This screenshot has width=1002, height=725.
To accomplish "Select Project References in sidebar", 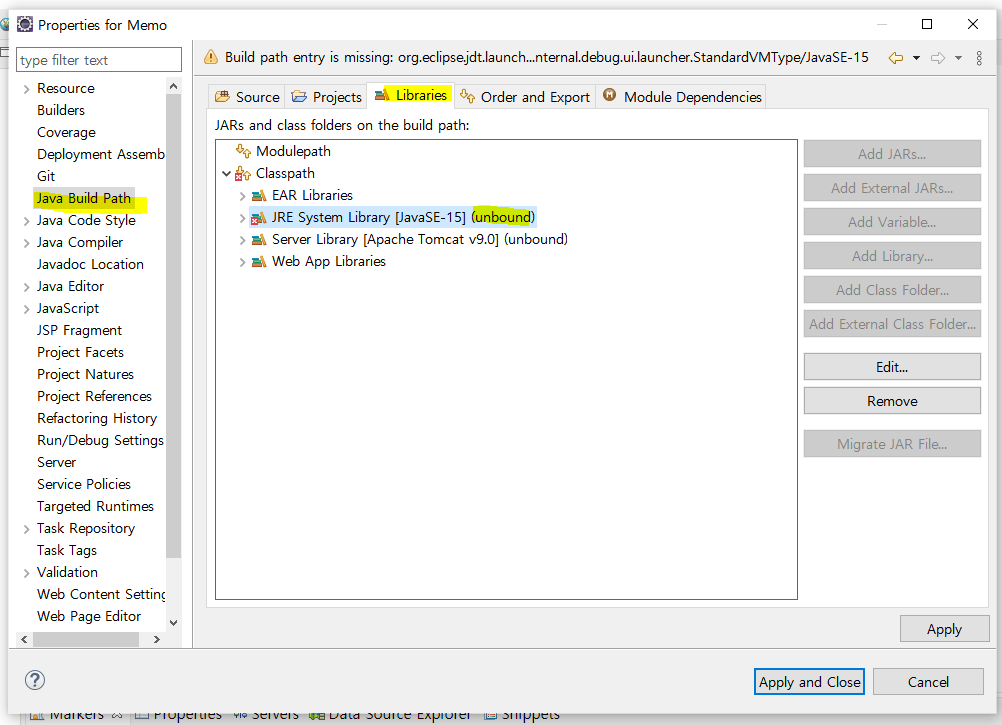I will point(95,397).
